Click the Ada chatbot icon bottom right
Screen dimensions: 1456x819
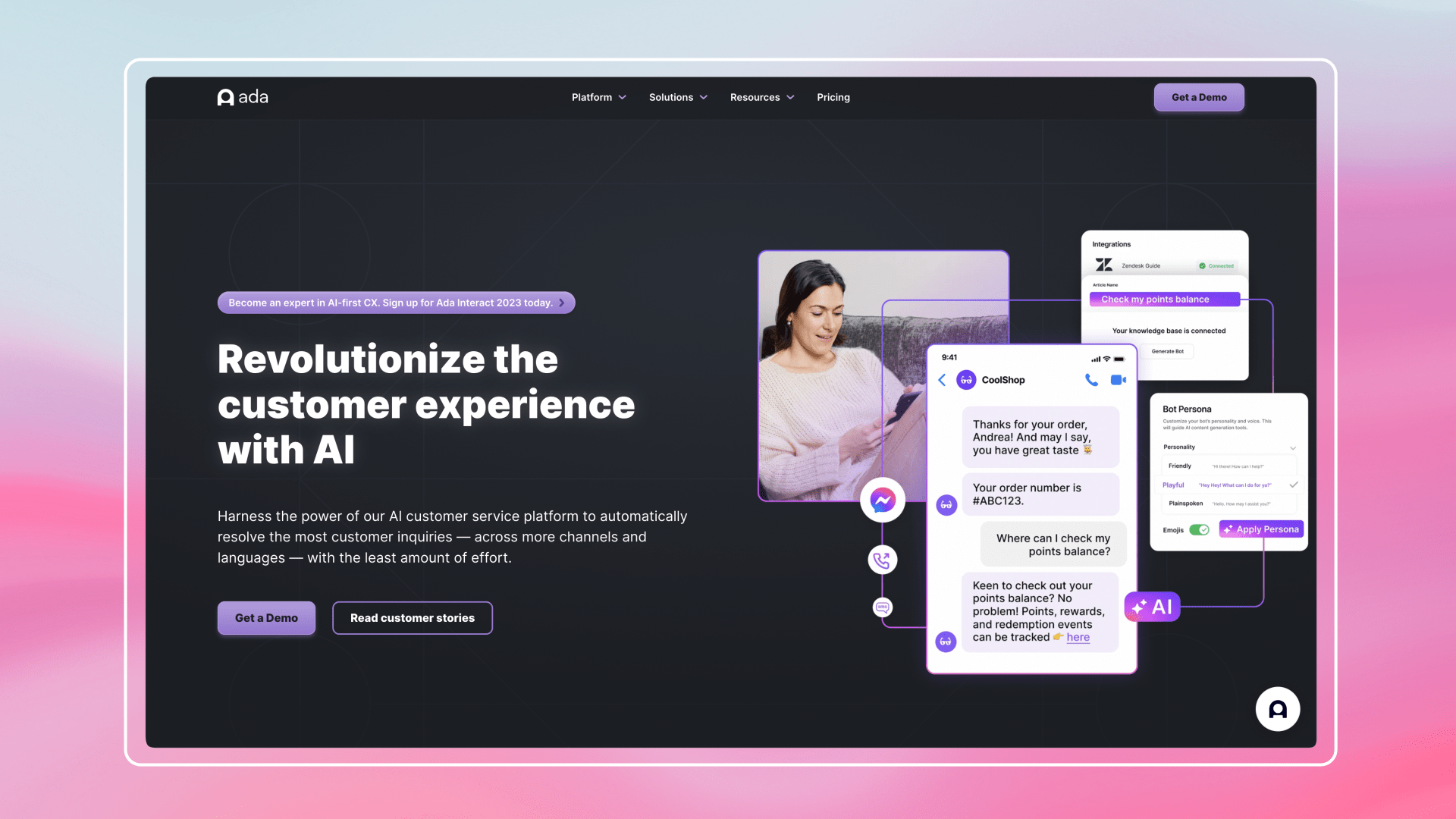[1278, 709]
